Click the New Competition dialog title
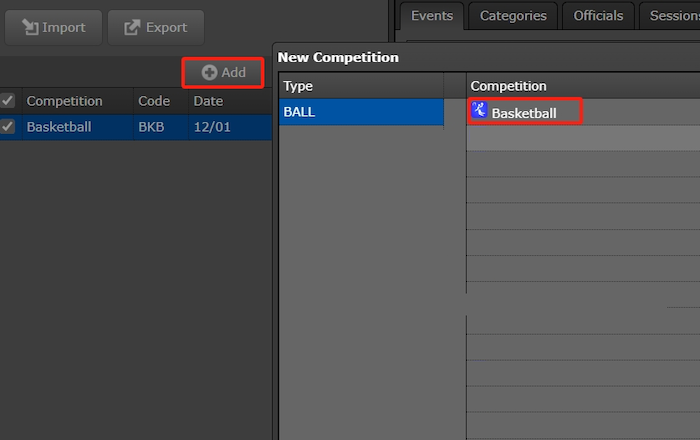Image resolution: width=700 pixels, height=440 pixels. tap(338, 57)
